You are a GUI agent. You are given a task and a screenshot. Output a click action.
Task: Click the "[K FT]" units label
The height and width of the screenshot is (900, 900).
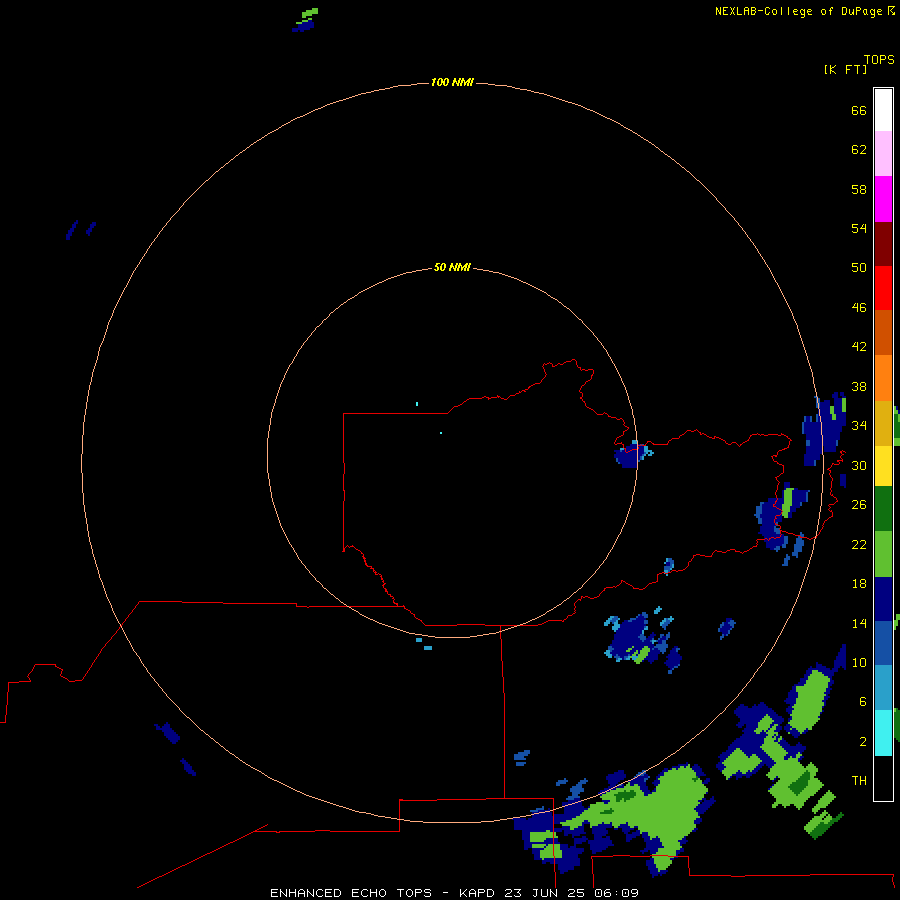point(845,70)
